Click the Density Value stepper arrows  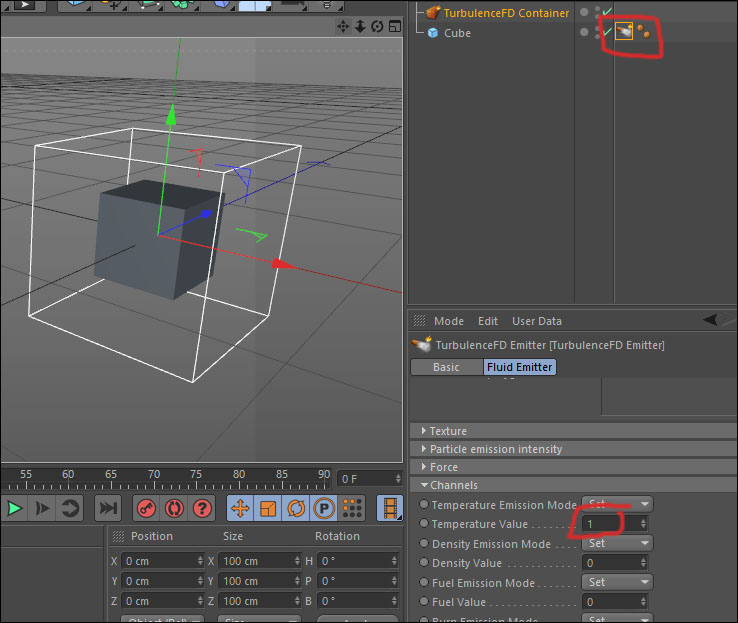point(643,563)
